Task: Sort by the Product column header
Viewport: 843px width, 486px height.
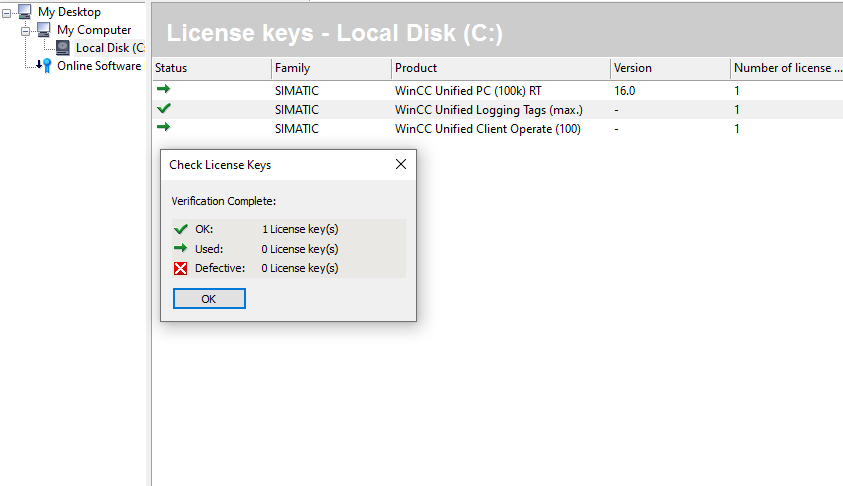Action: pyautogui.click(x=500, y=68)
